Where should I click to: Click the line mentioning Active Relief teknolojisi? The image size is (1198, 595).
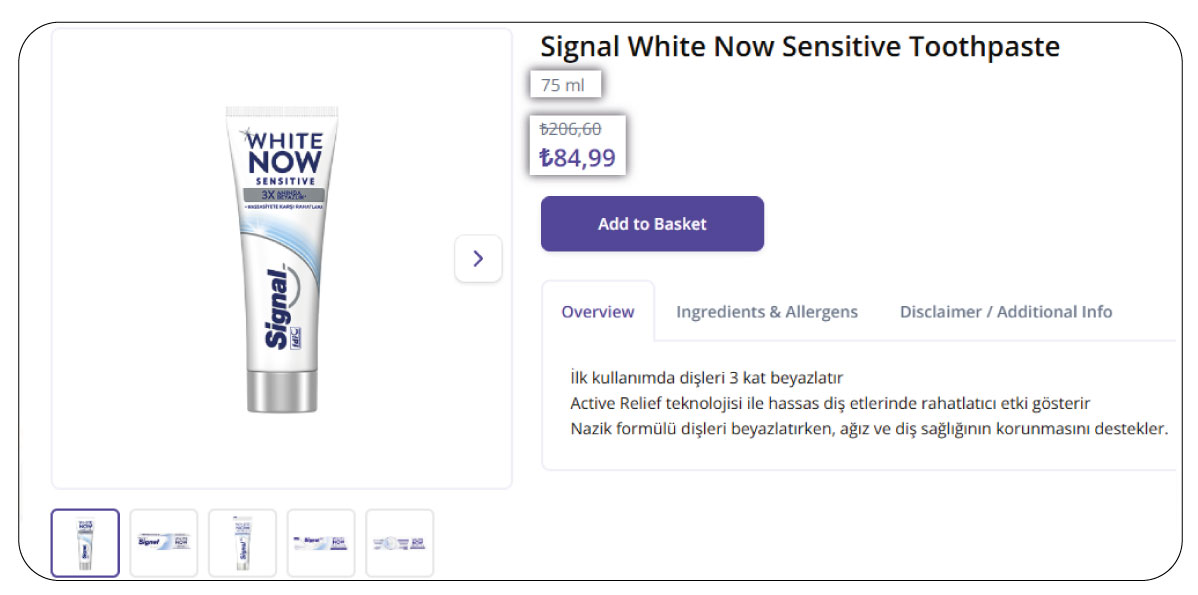831,403
